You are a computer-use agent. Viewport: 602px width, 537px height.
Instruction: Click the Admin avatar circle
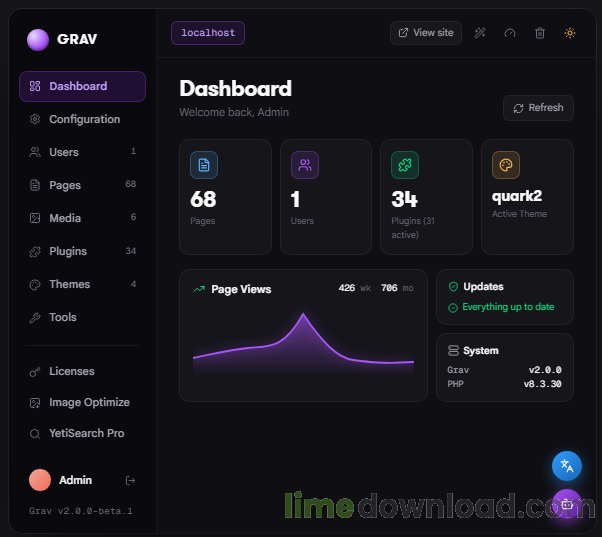point(40,480)
